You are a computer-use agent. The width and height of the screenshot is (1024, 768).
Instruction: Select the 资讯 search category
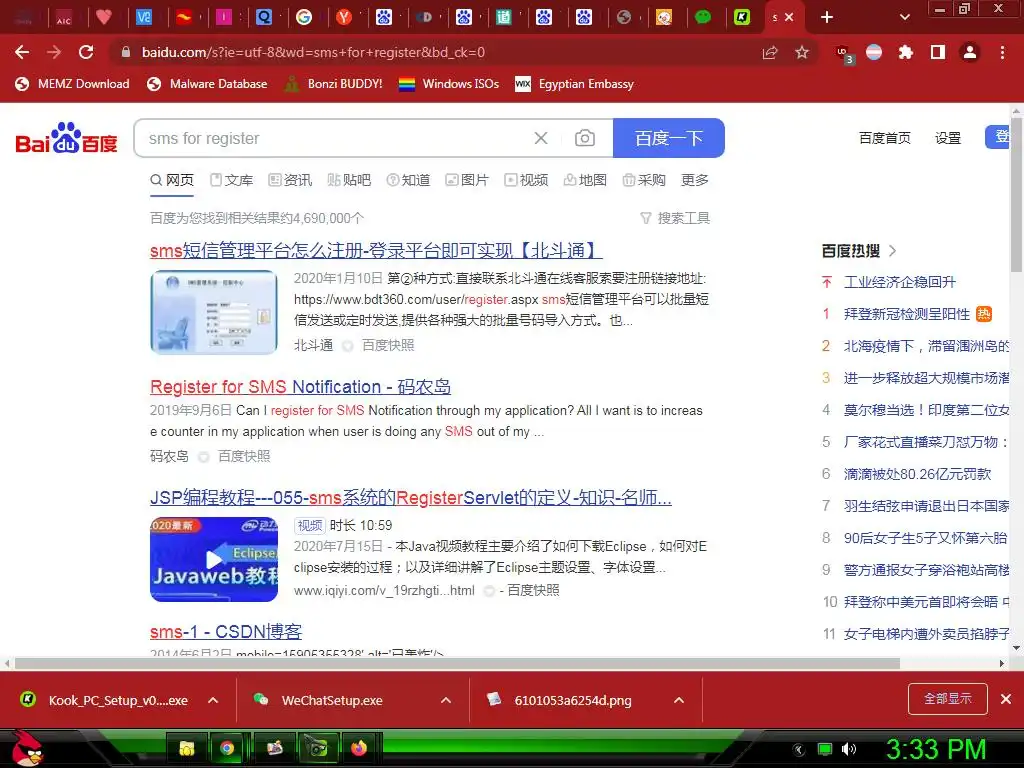click(291, 180)
